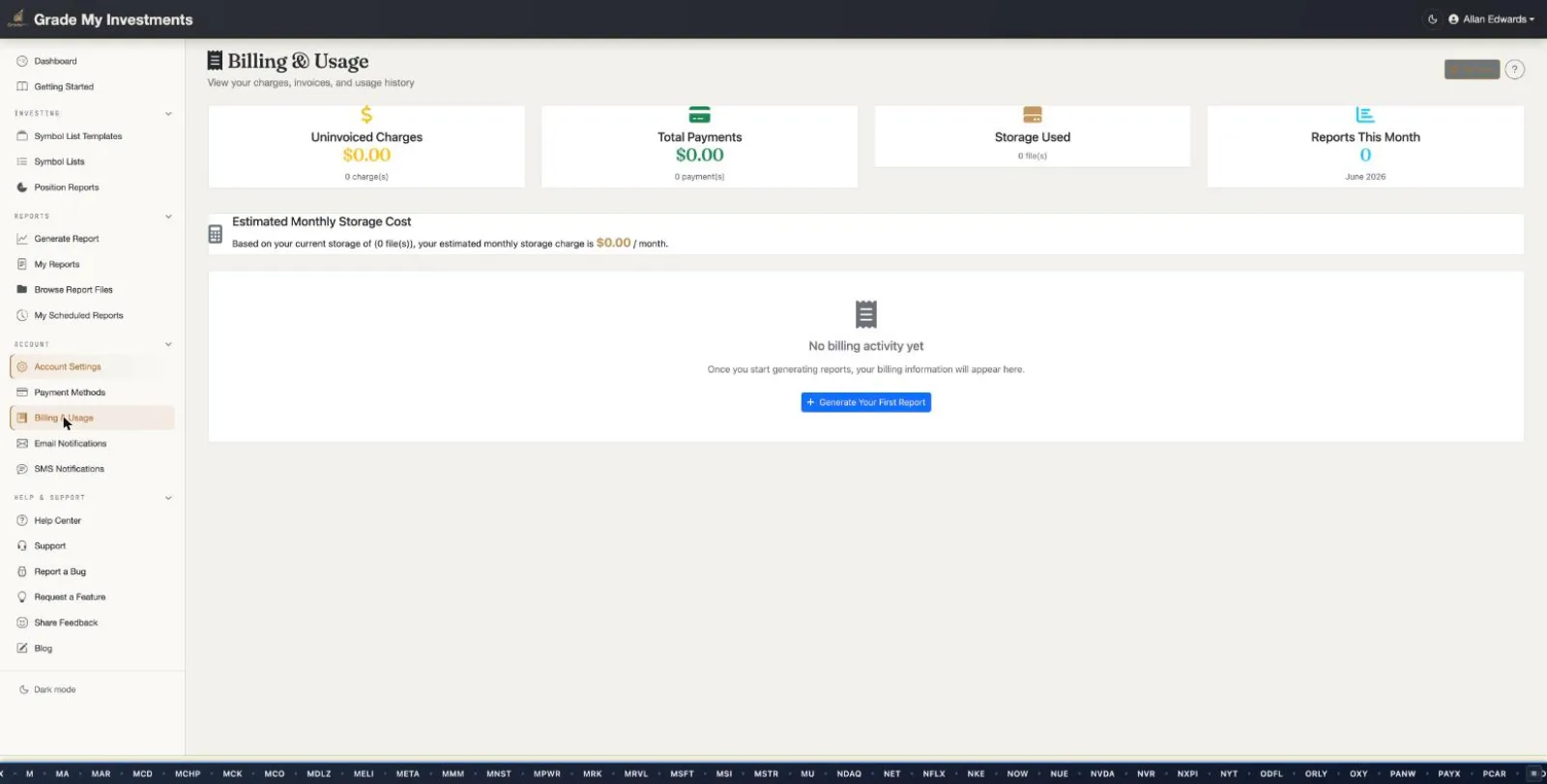Click the ORLY ticker symbol

1316,774
